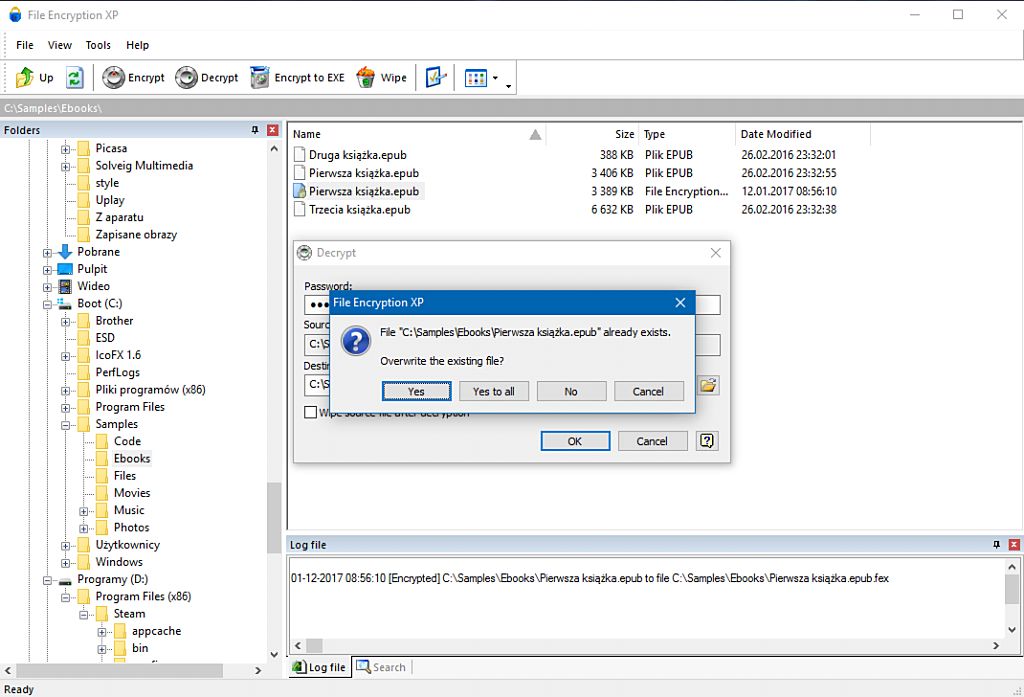Sort files by Type column header
Screen dimensions: 1024x697
tap(686, 134)
